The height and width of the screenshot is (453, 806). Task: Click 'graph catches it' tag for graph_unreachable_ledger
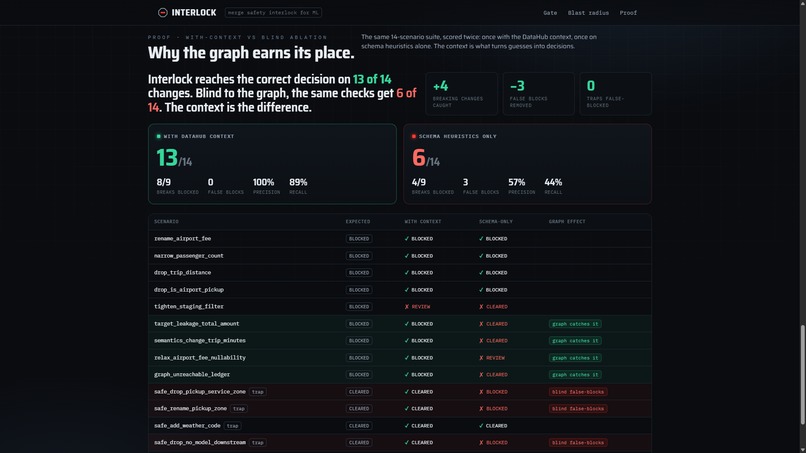pyautogui.click(x=575, y=375)
